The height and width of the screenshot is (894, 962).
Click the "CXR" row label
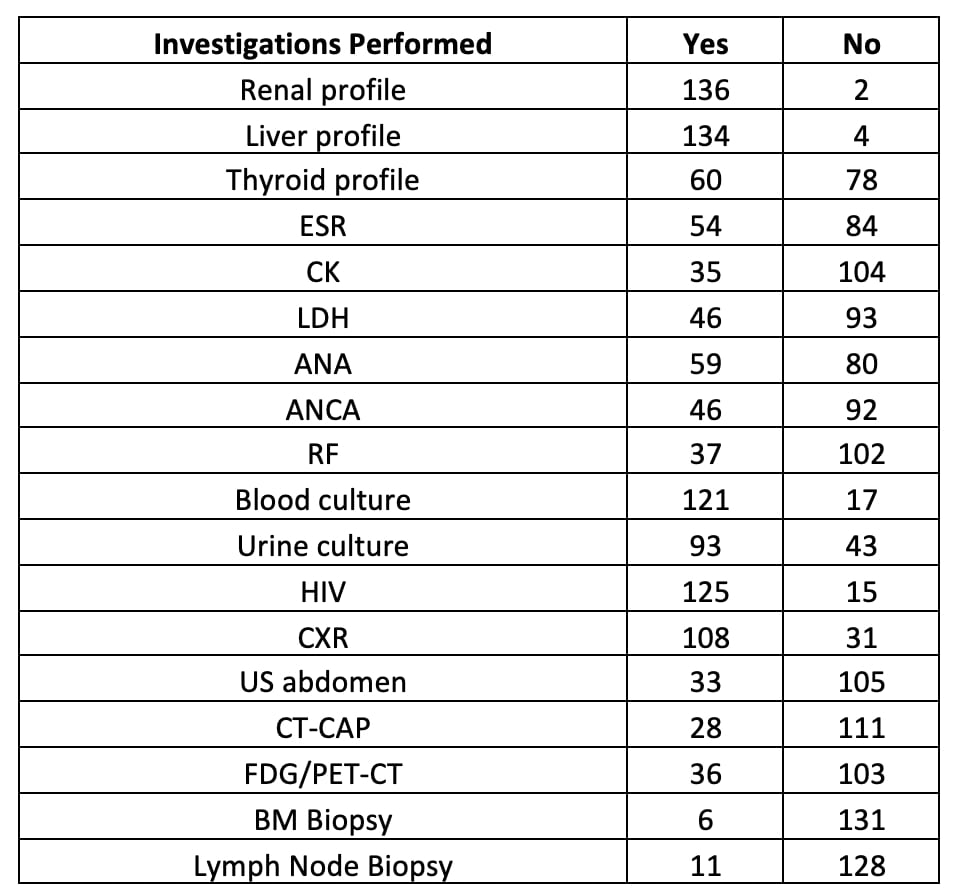(x=322, y=637)
